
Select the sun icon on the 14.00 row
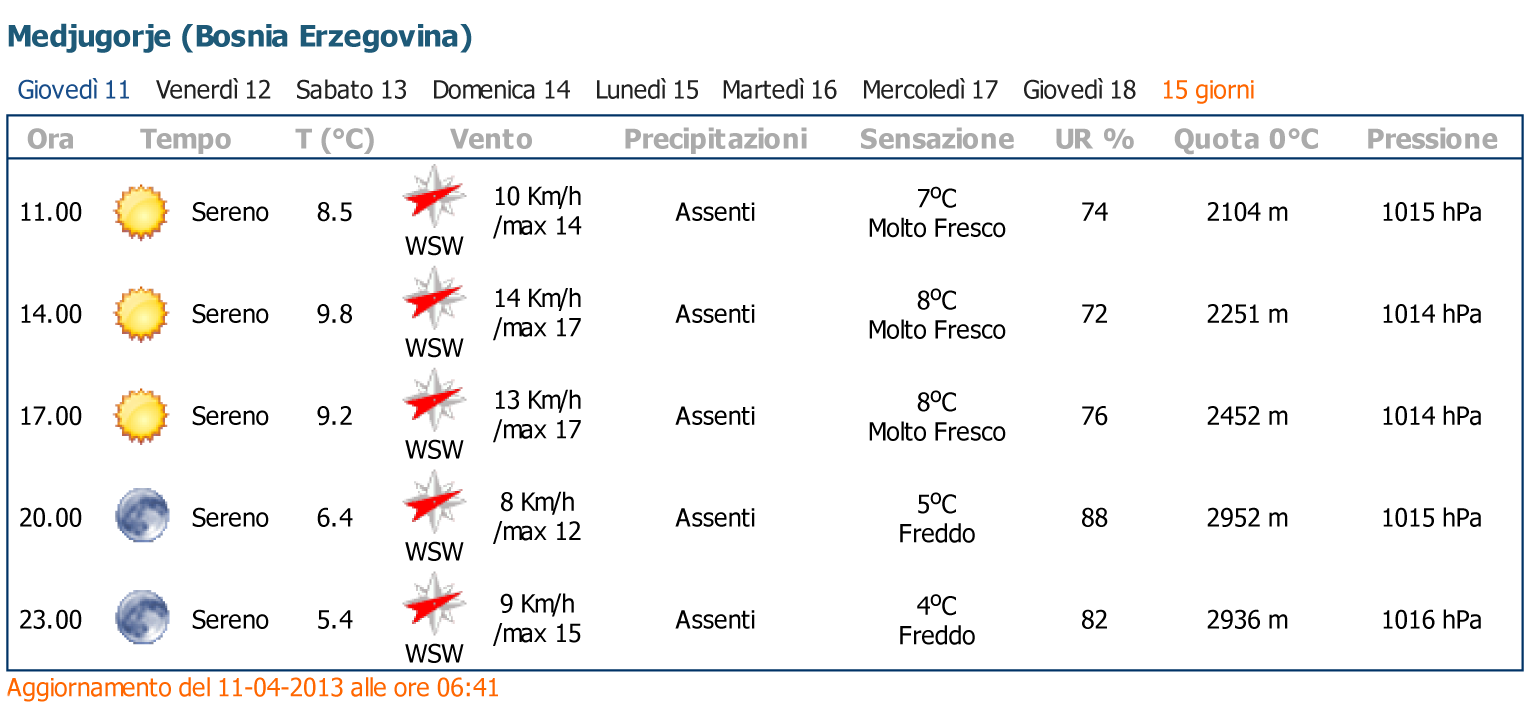click(x=141, y=313)
